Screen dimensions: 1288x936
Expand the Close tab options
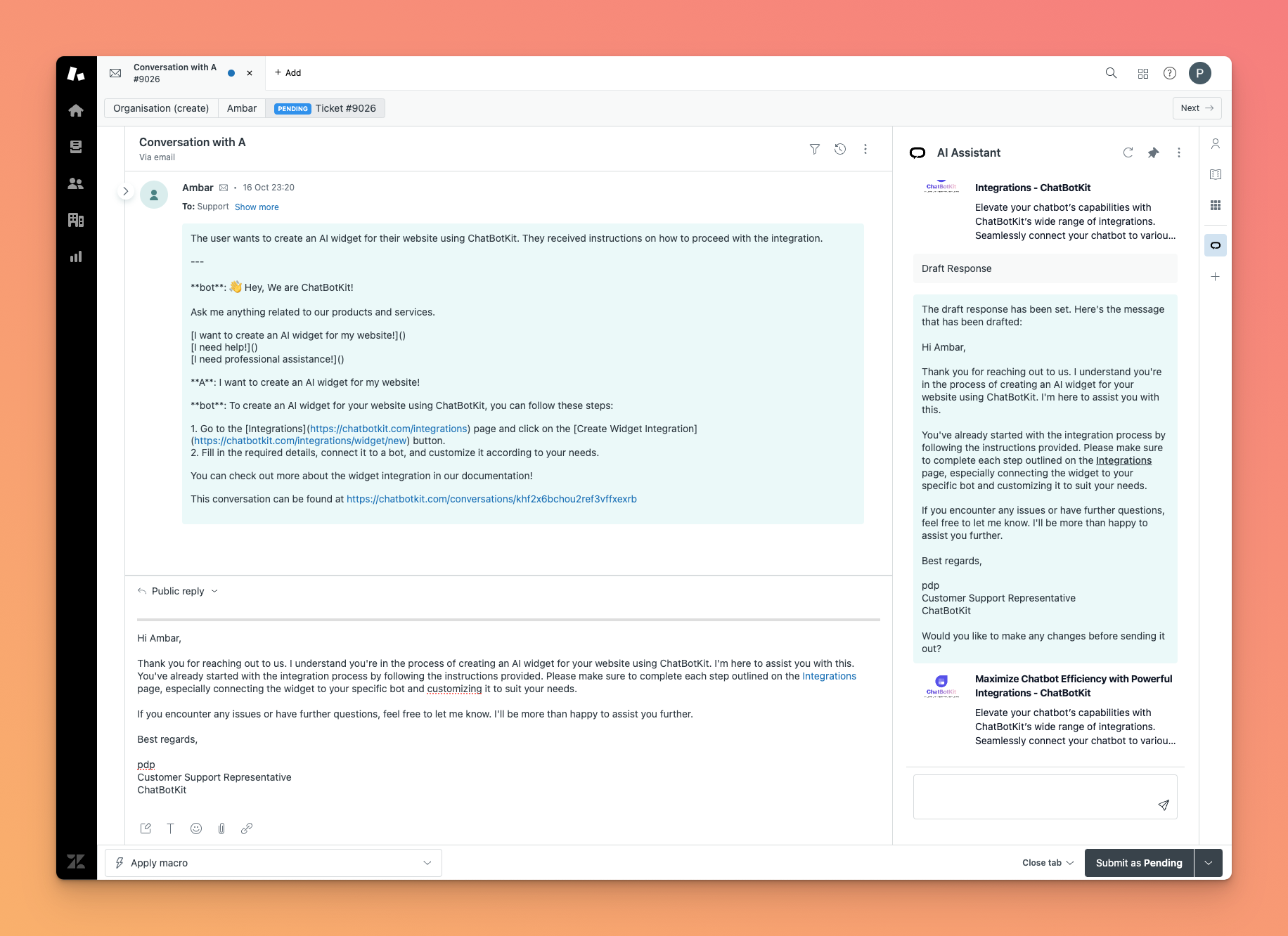click(x=1048, y=863)
